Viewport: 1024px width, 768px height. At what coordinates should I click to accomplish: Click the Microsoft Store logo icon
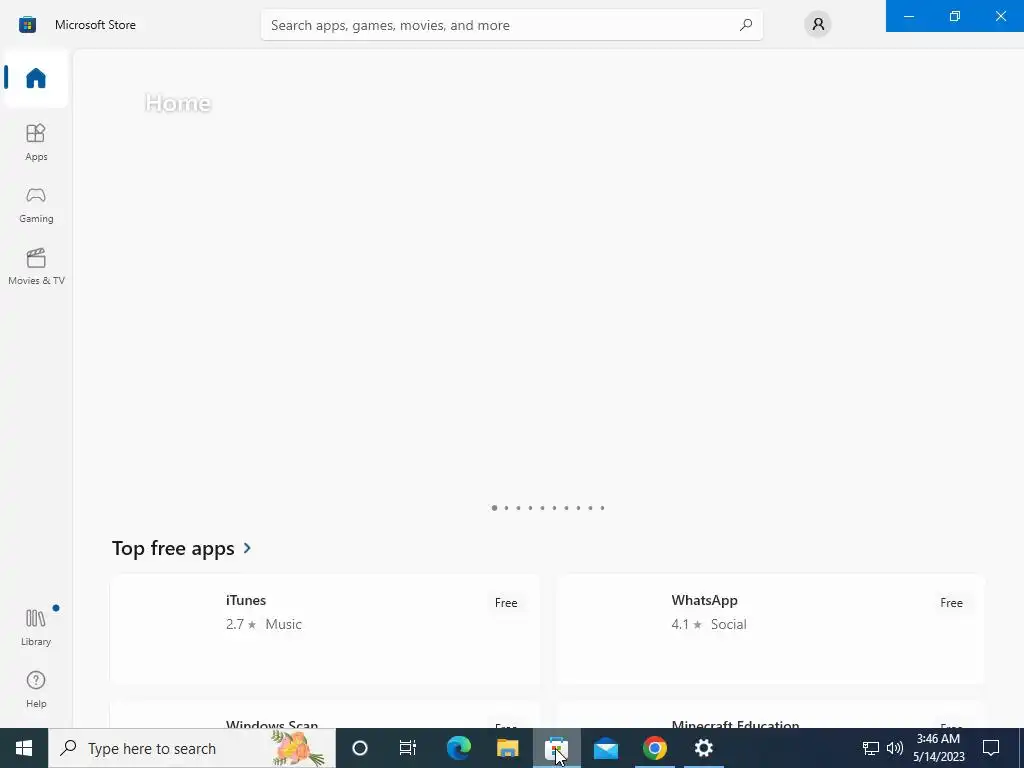pyautogui.click(x=27, y=25)
